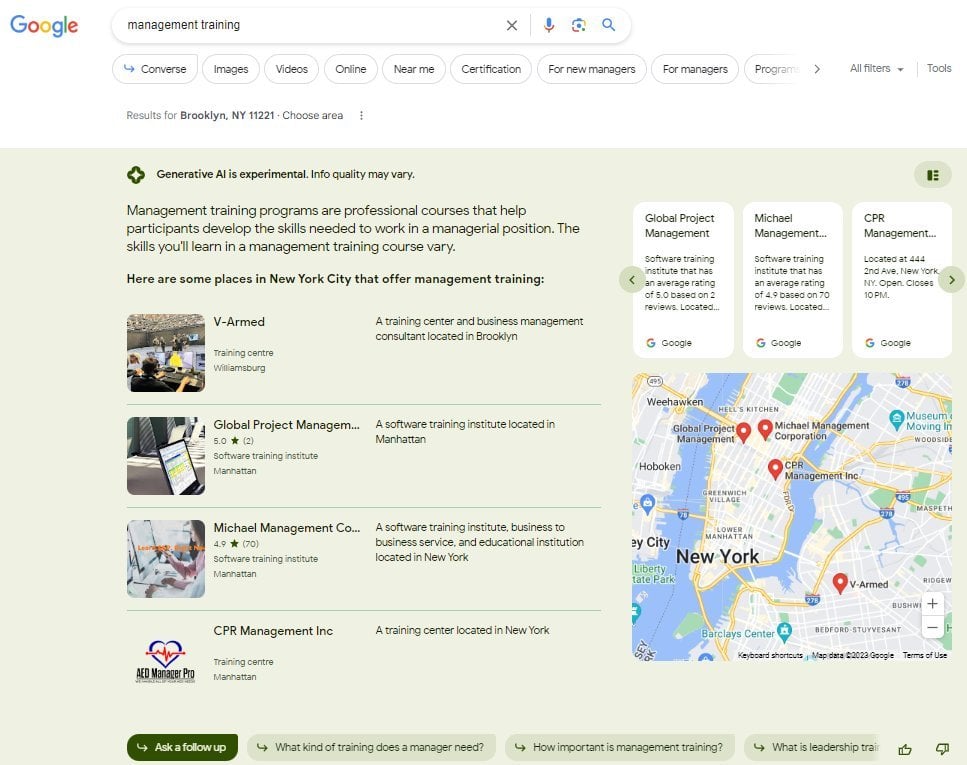Switch to Images results
Screen dimensions: 967x765
[x=231, y=69]
